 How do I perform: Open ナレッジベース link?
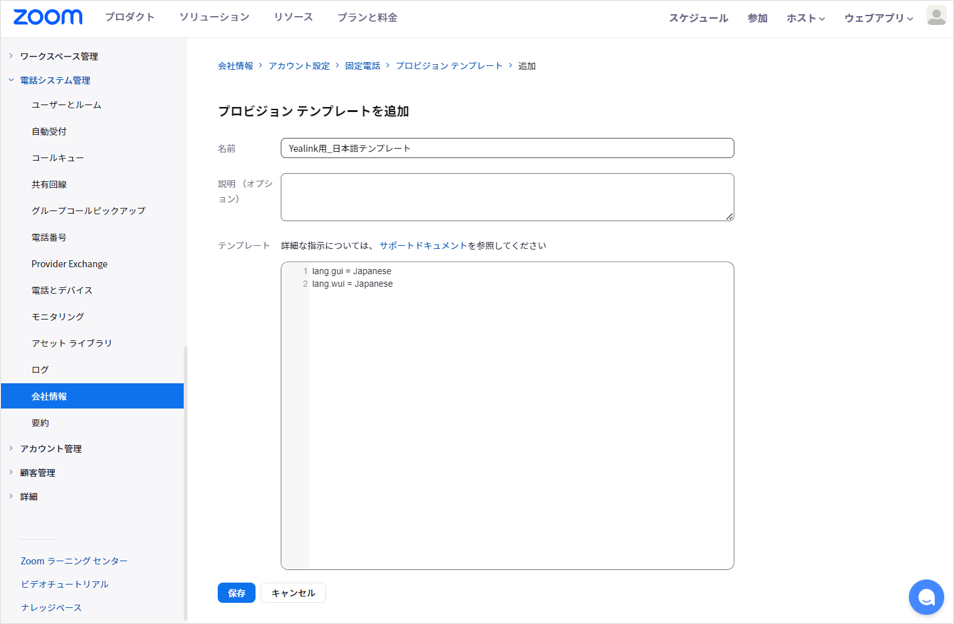(51, 607)
